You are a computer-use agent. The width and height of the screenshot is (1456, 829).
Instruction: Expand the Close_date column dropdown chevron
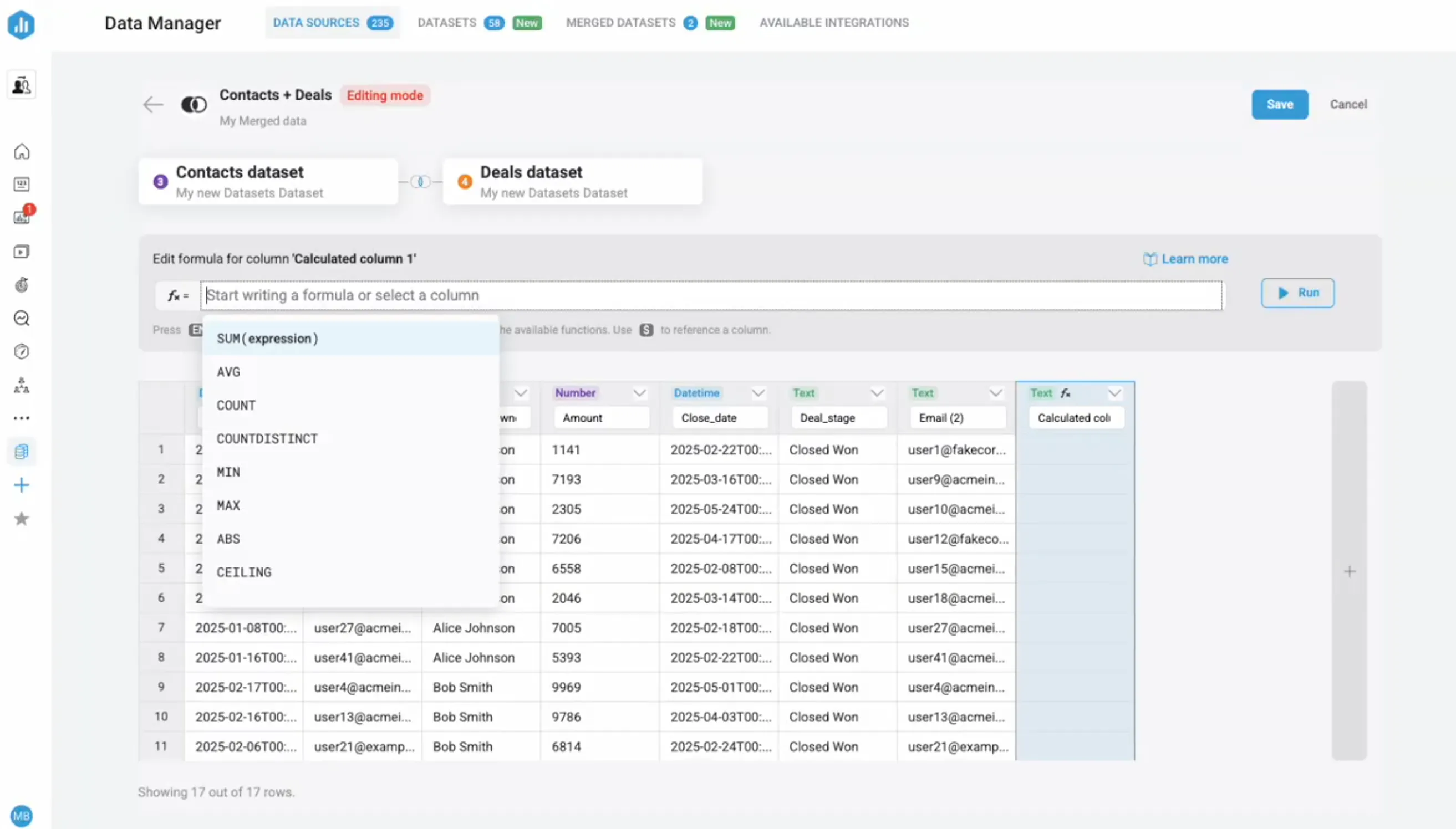pos(758,393)
